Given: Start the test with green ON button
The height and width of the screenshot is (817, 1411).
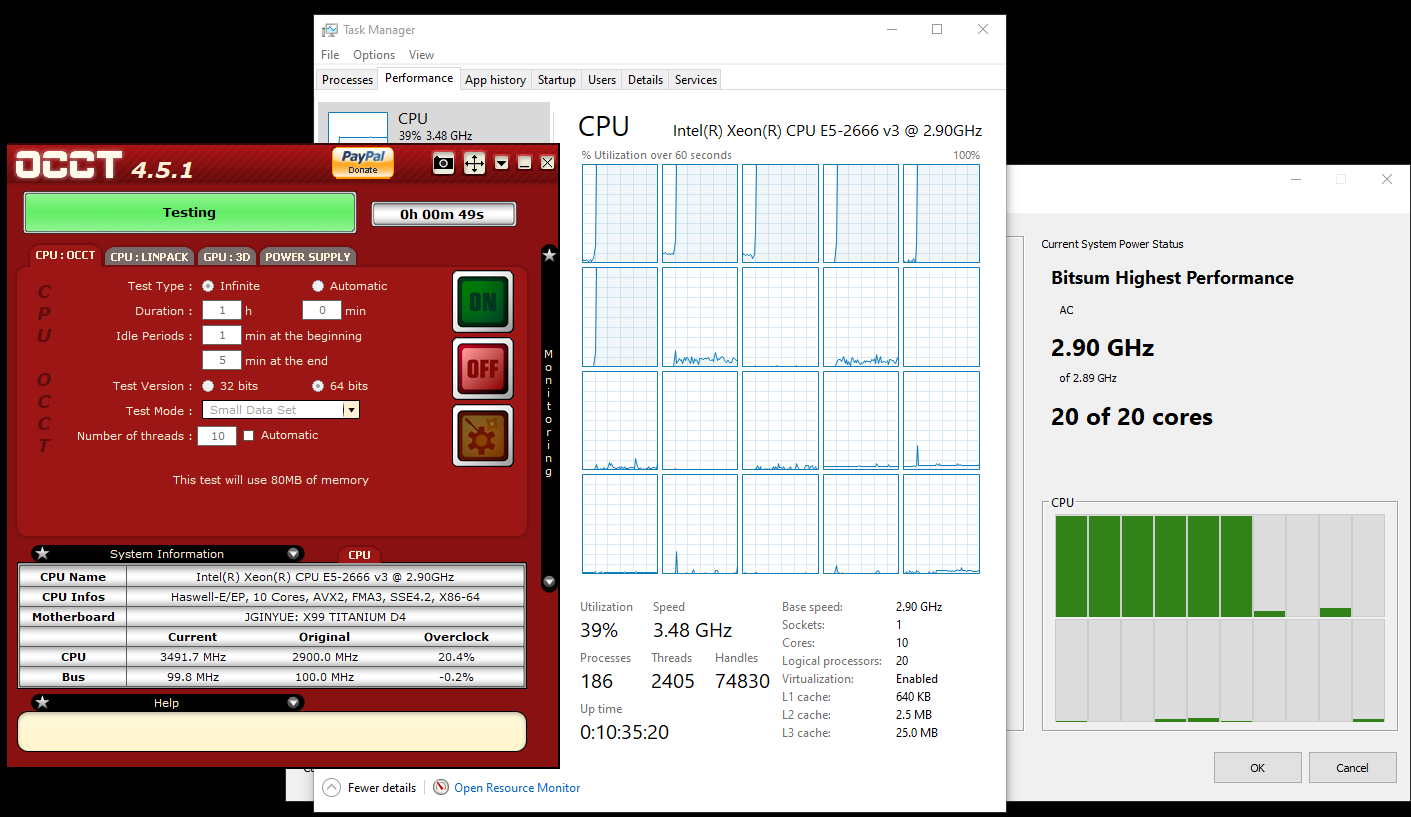Looking at the screenshot, I should coord(483,301).
